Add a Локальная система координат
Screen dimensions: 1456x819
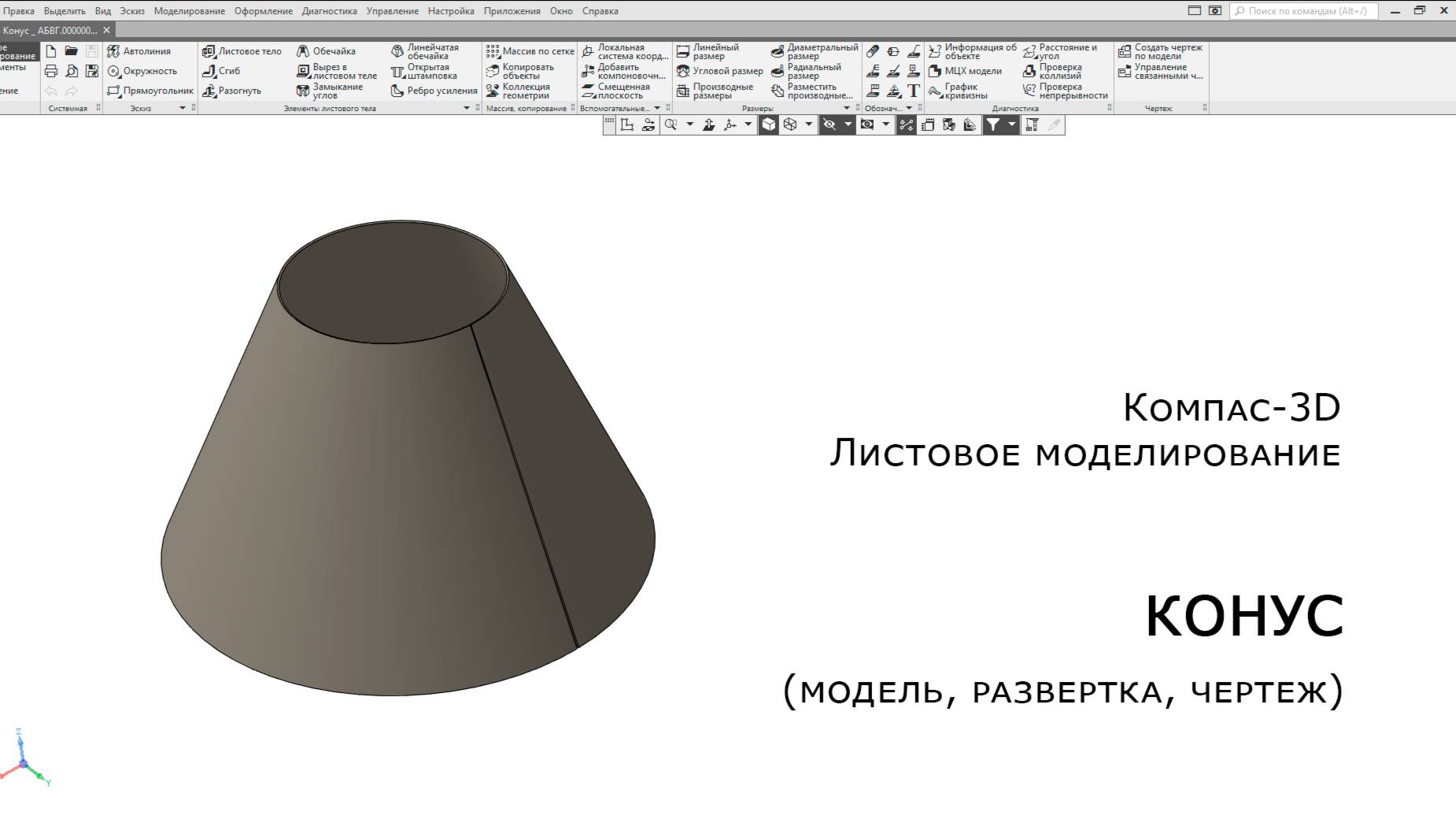click(x=625, y=51)
